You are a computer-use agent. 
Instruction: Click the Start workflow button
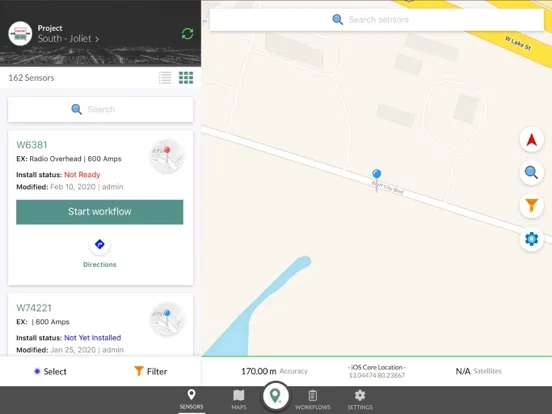point(100,212)
